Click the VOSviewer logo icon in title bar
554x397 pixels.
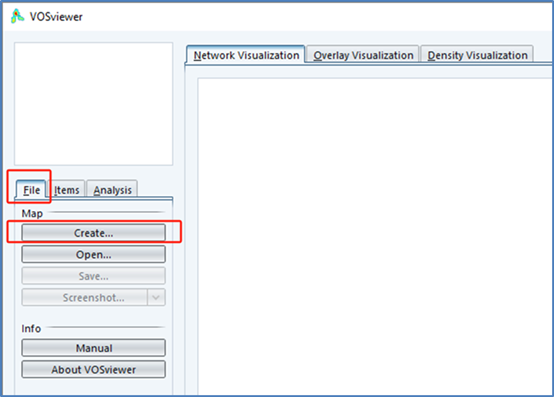click(x=17, y=16)
